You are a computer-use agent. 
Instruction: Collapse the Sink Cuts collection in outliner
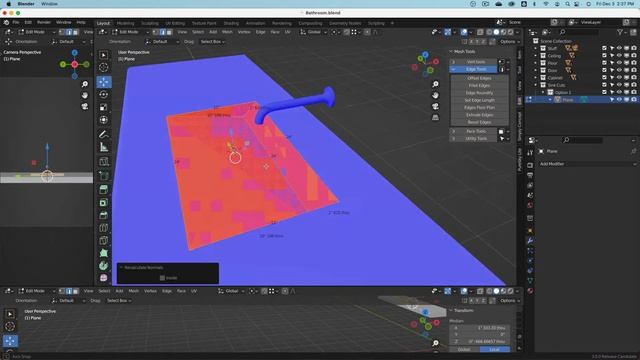tap(536, 85)
